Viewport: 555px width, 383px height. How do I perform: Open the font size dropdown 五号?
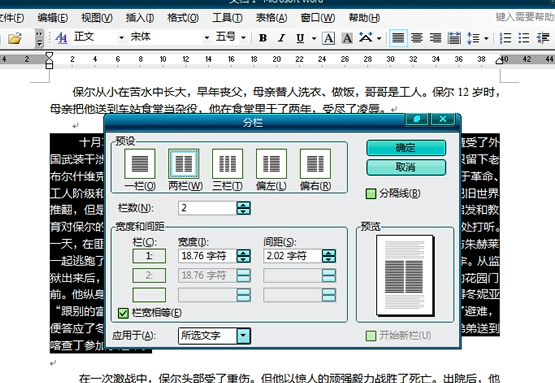point(243,38)
